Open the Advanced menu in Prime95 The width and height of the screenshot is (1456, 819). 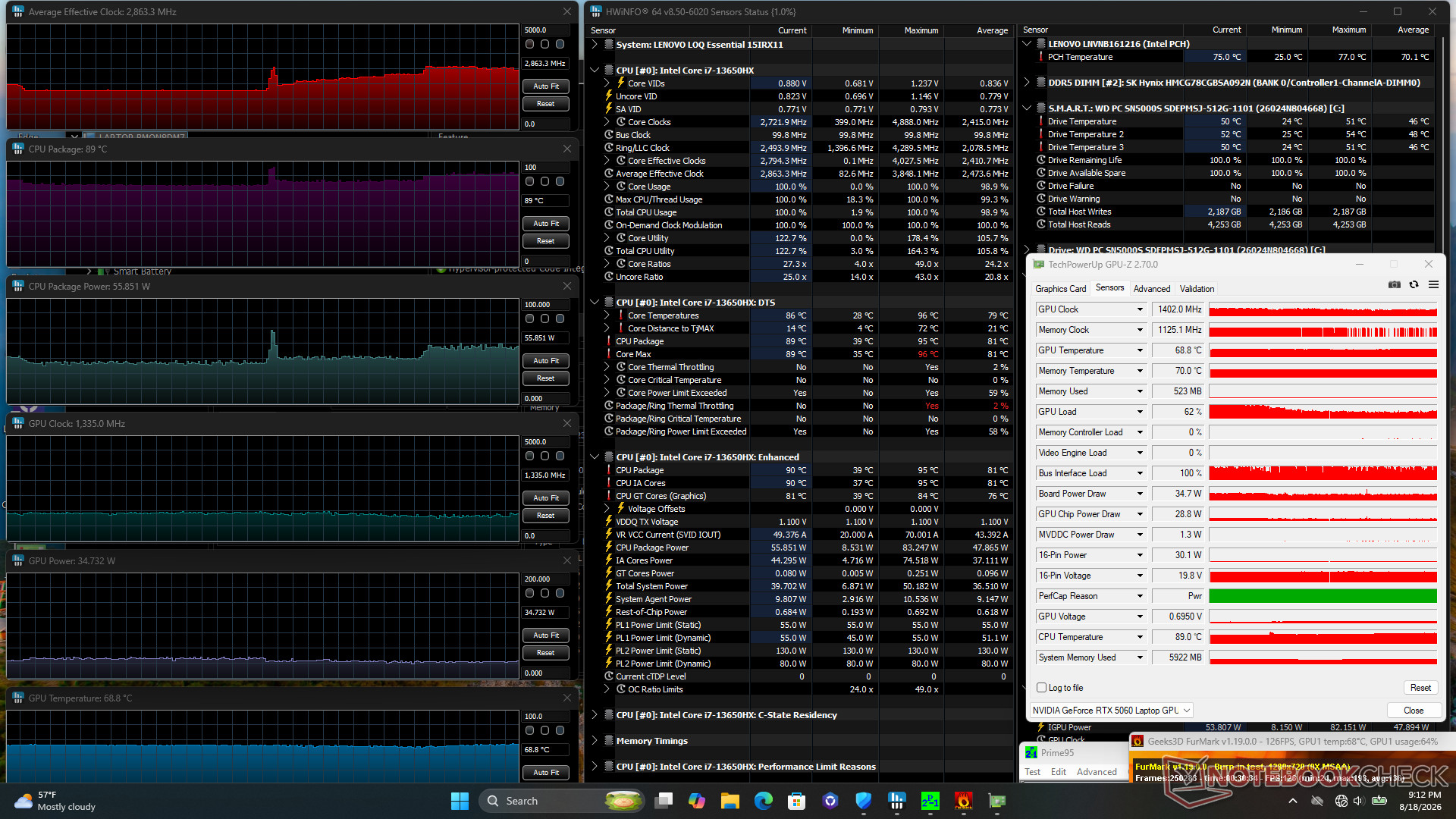click(x=1097, y=772)
